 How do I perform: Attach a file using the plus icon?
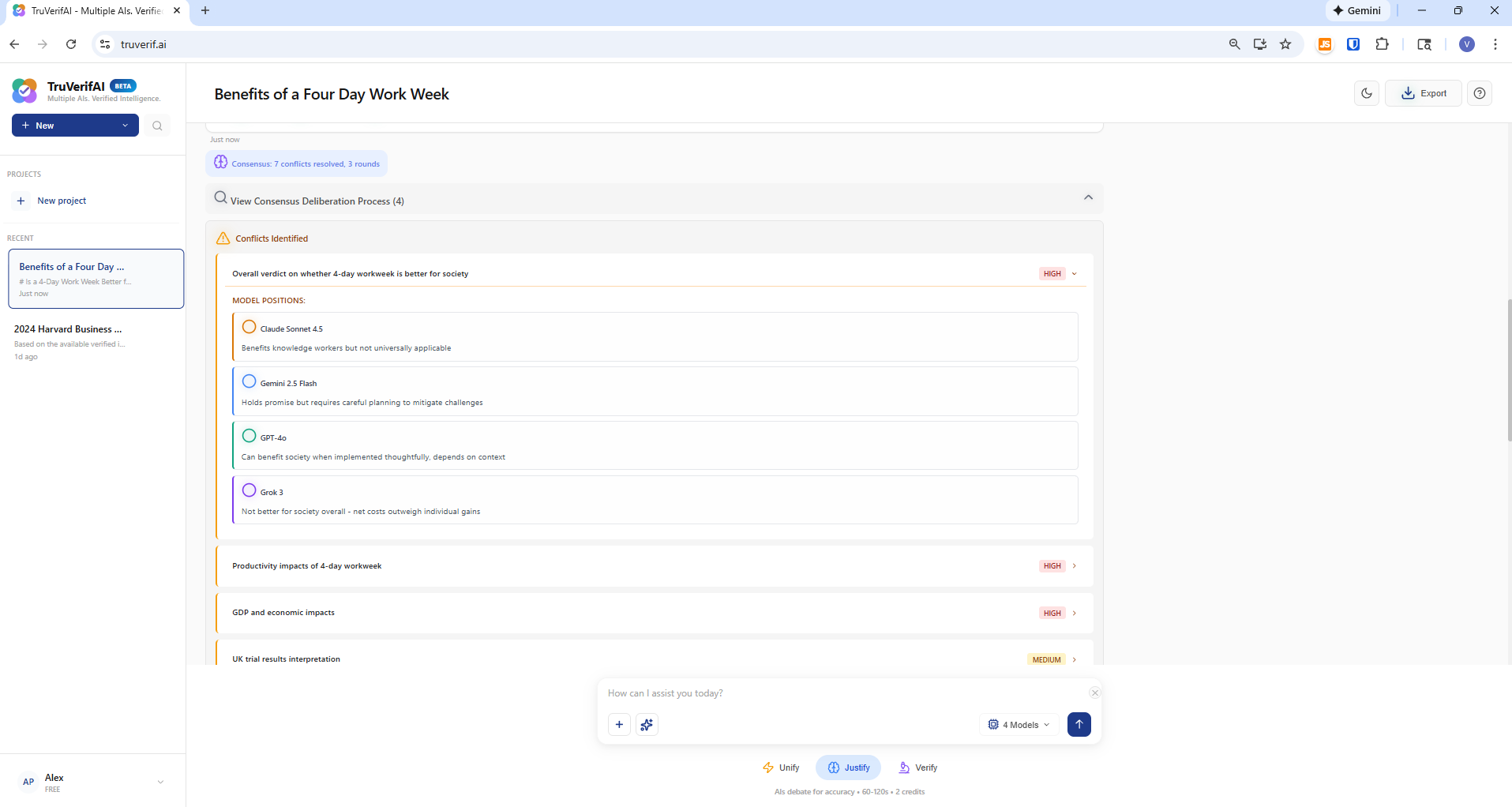tap(619, 724)
